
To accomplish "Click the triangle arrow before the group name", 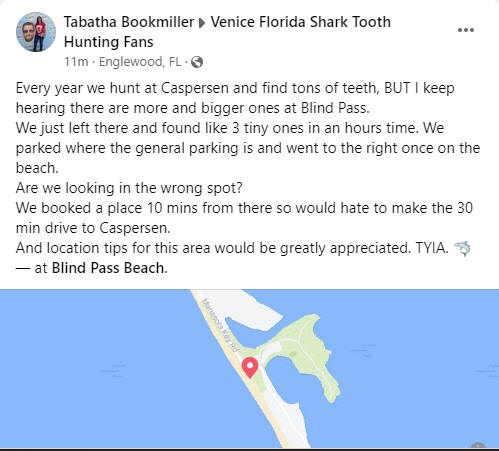I will point(202,23).
